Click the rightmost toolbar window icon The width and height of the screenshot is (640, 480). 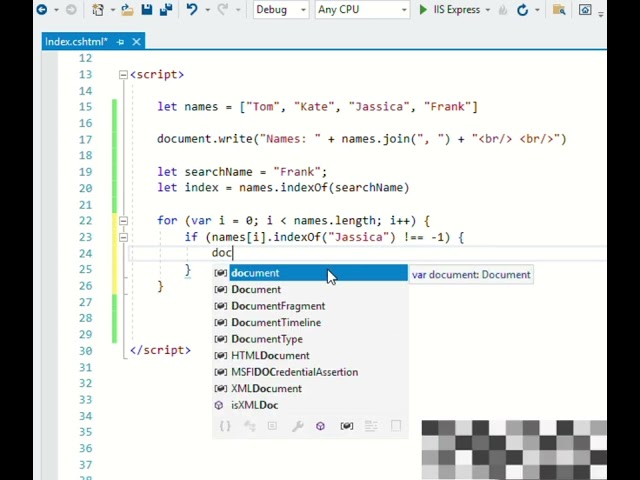coord(585,9)
